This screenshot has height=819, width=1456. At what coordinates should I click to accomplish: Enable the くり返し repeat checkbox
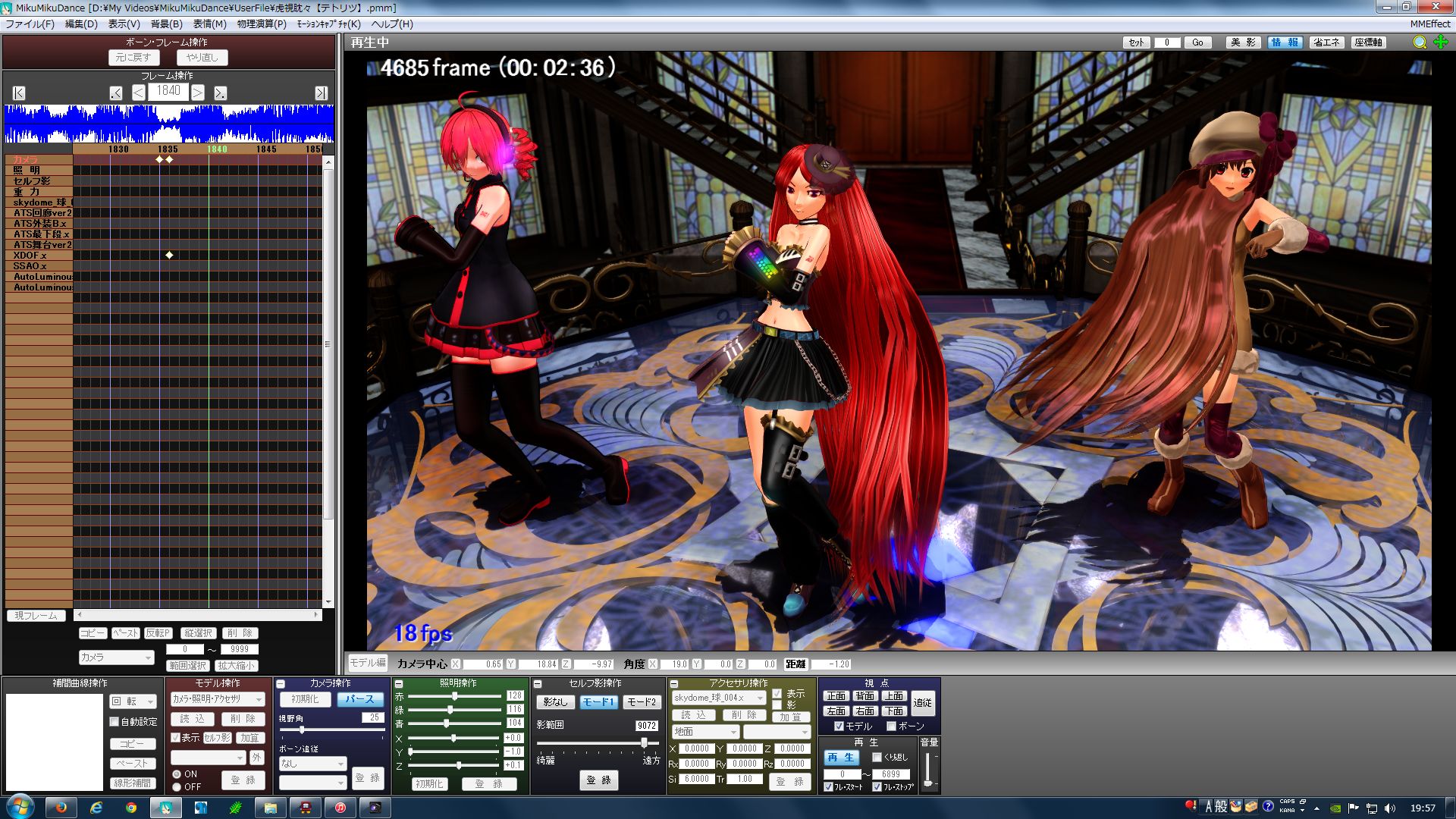tap(877, 757)
